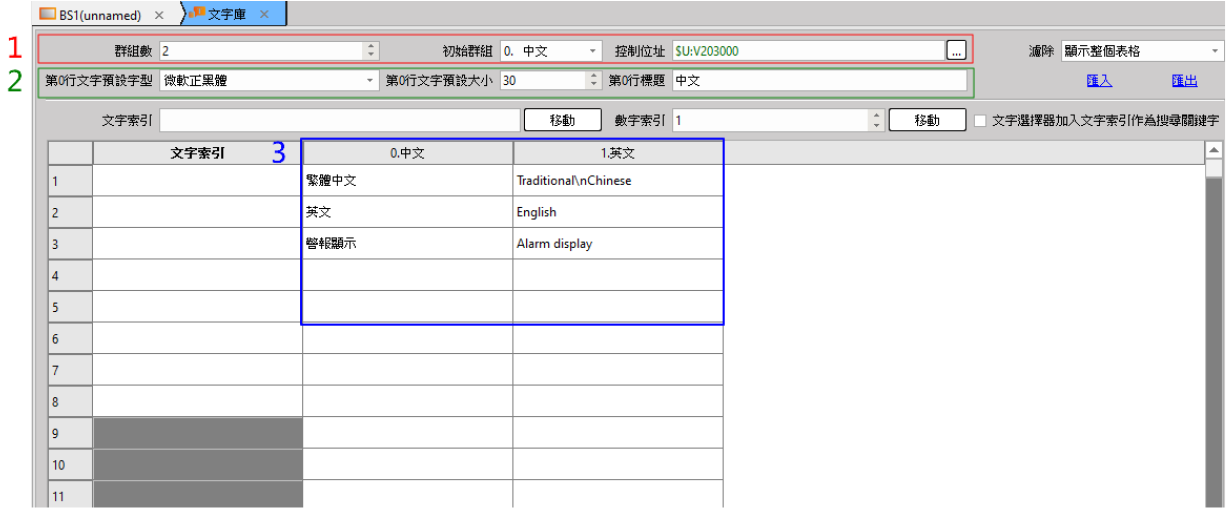Click the 第0行標題 input field

point(819,80)
